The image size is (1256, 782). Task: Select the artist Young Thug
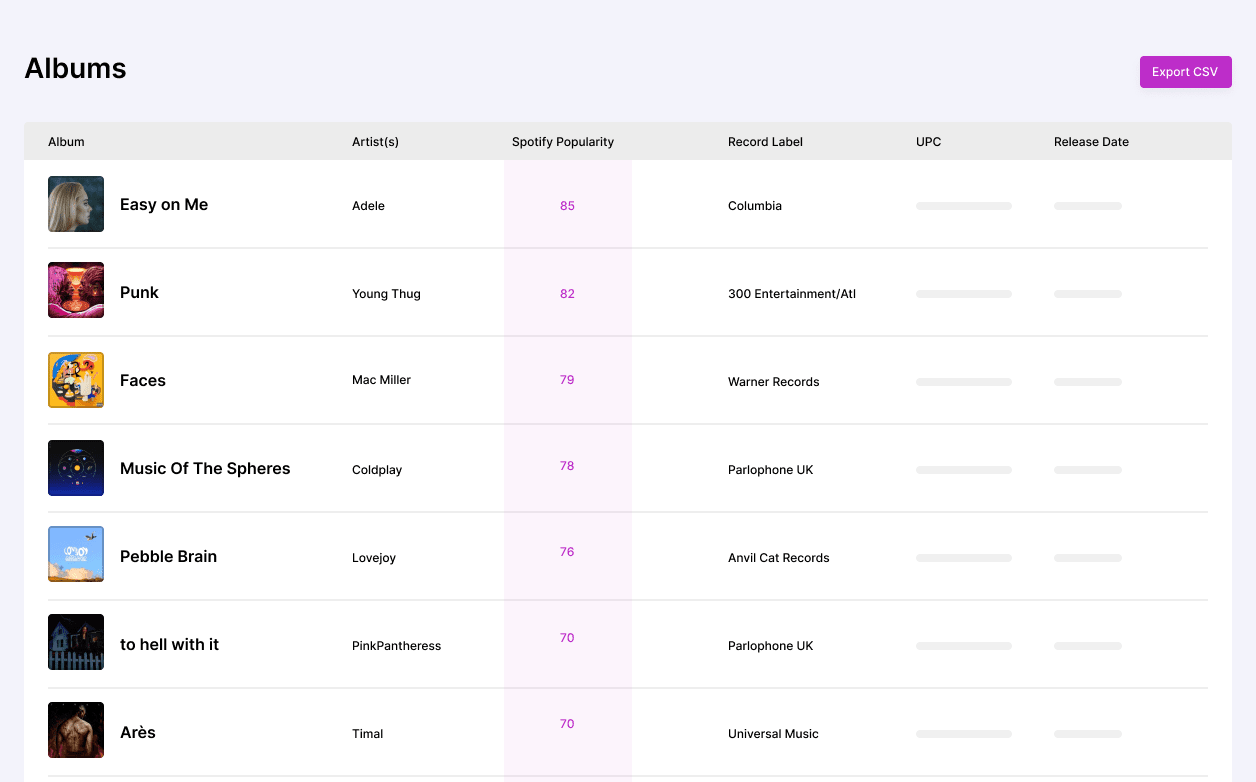pyautogui.click(x=386, y=294)
